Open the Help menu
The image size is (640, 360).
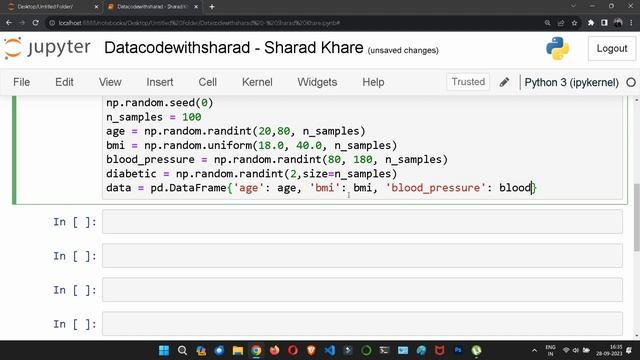click(373, 82)
